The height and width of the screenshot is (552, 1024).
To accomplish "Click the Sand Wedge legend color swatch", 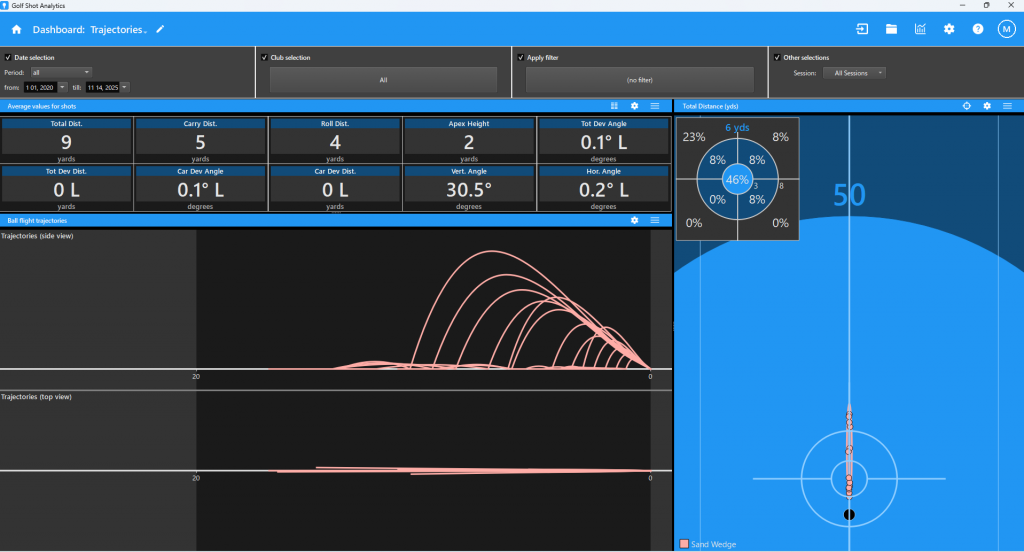I will [684, 543].
